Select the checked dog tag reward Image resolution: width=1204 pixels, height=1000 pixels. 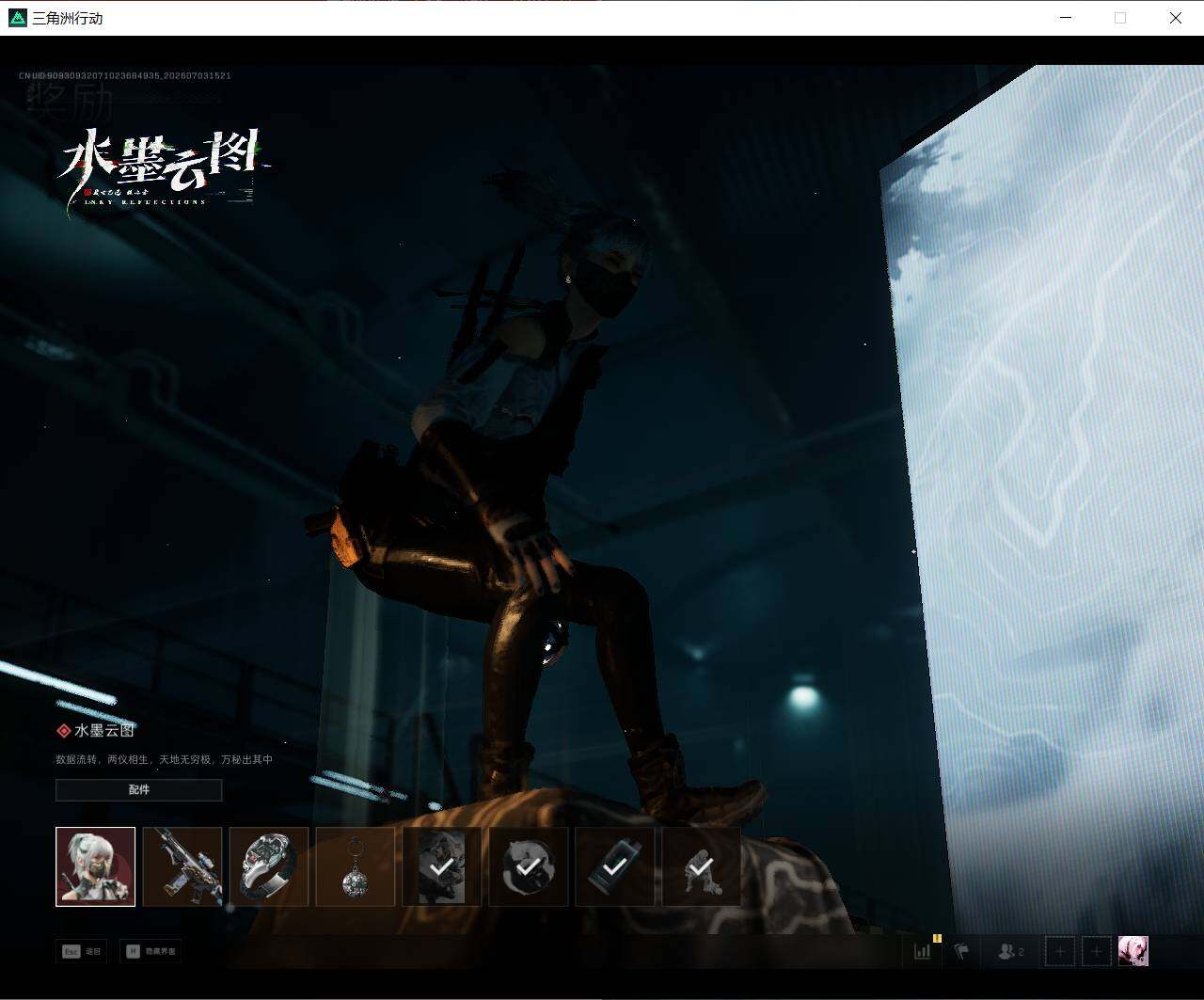point(615,866)
